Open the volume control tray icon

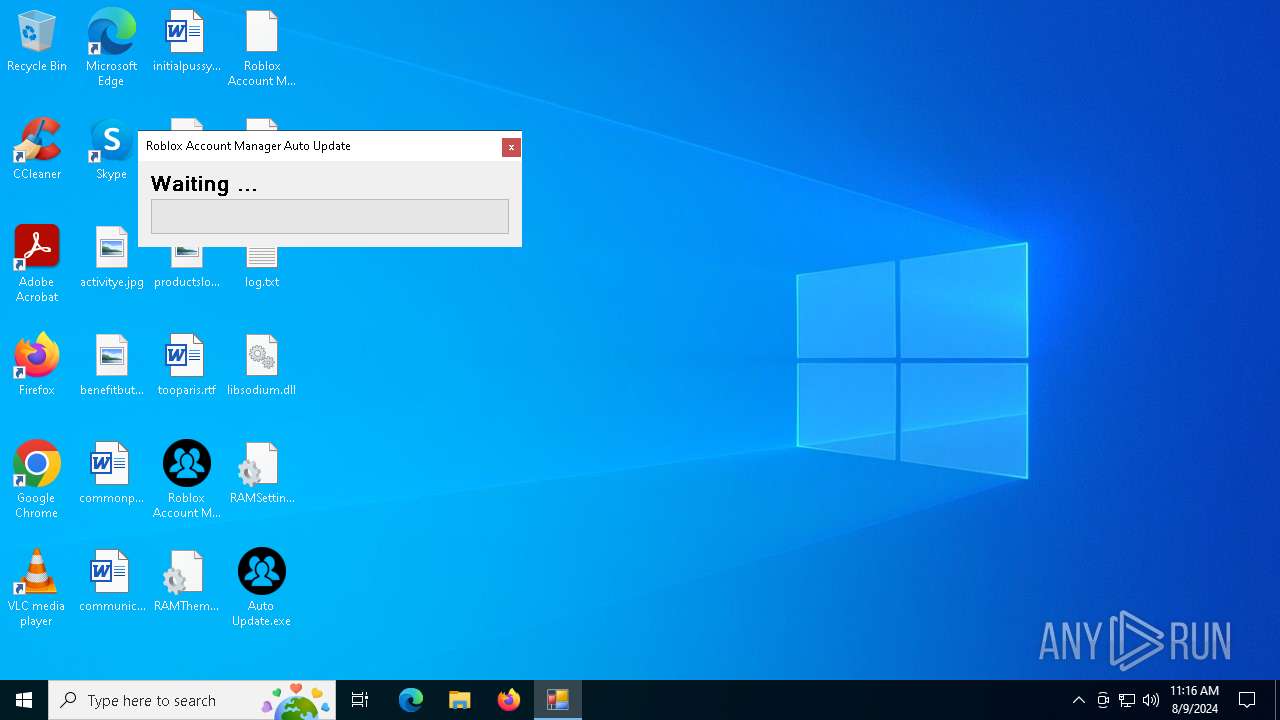pyautogui.click(x=1151, y=700)
